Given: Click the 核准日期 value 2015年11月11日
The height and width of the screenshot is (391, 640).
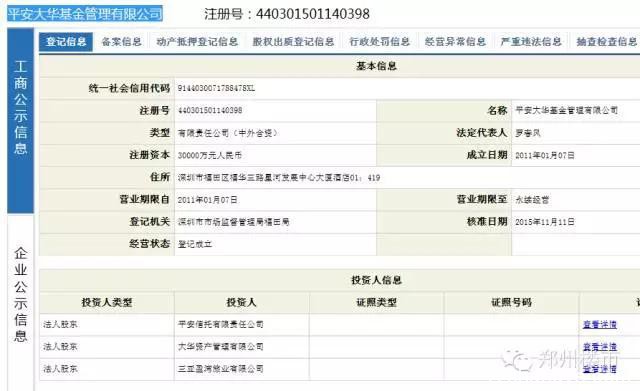Looking at the screenshot, I should pyautogui.click(x=545, y=222).
